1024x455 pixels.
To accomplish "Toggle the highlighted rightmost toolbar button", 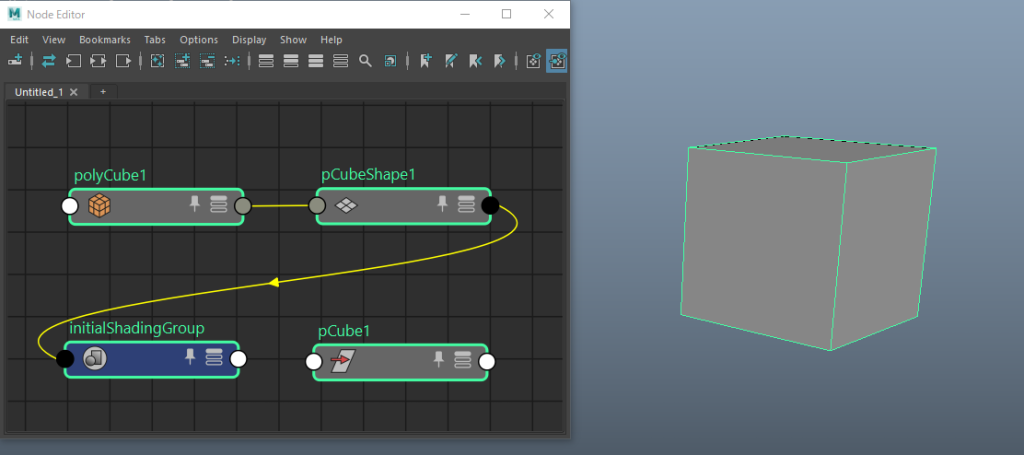I will tap(557, 61).
